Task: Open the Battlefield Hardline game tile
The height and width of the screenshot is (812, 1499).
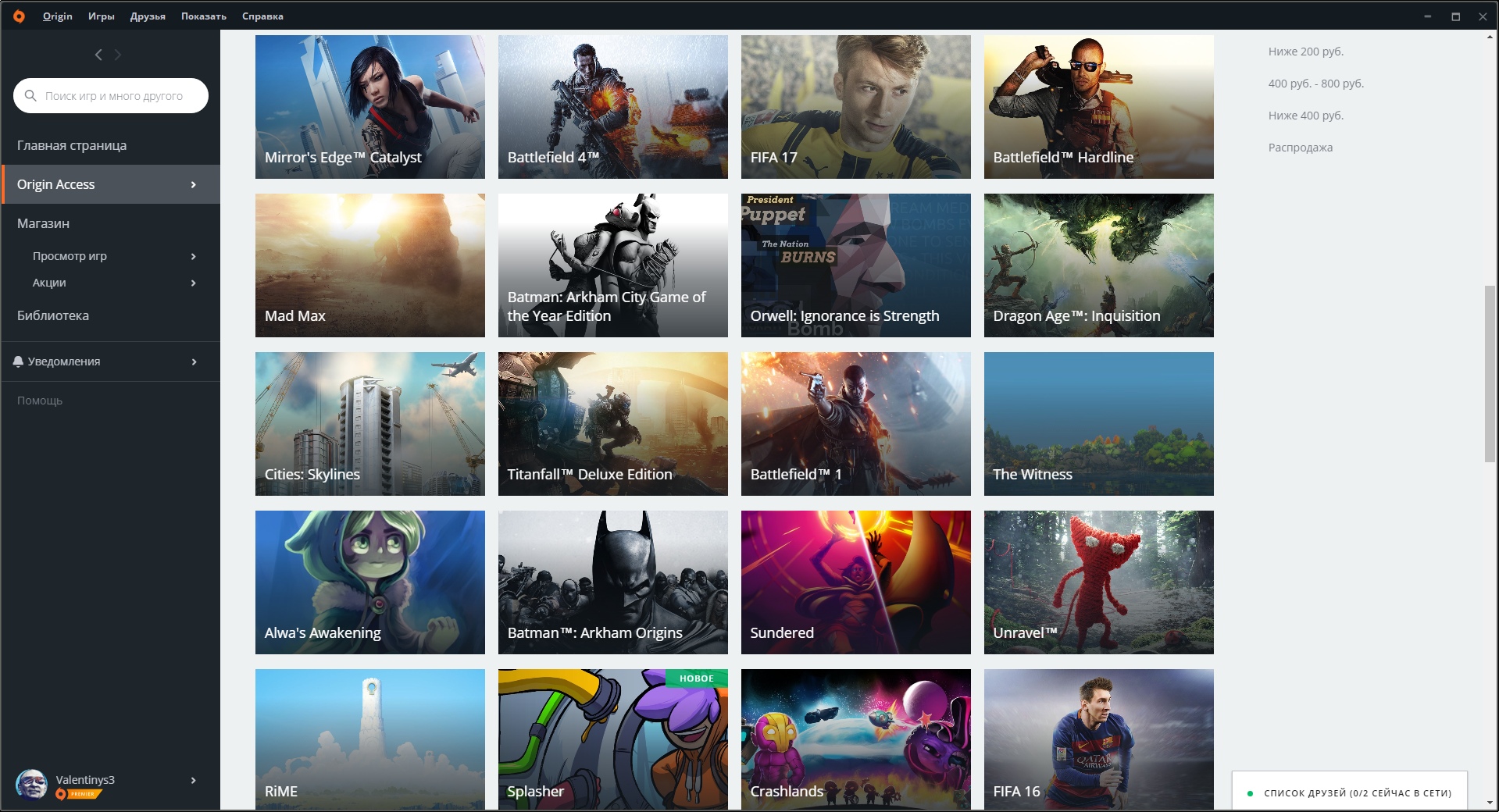Action: [x=1099, y=107]
